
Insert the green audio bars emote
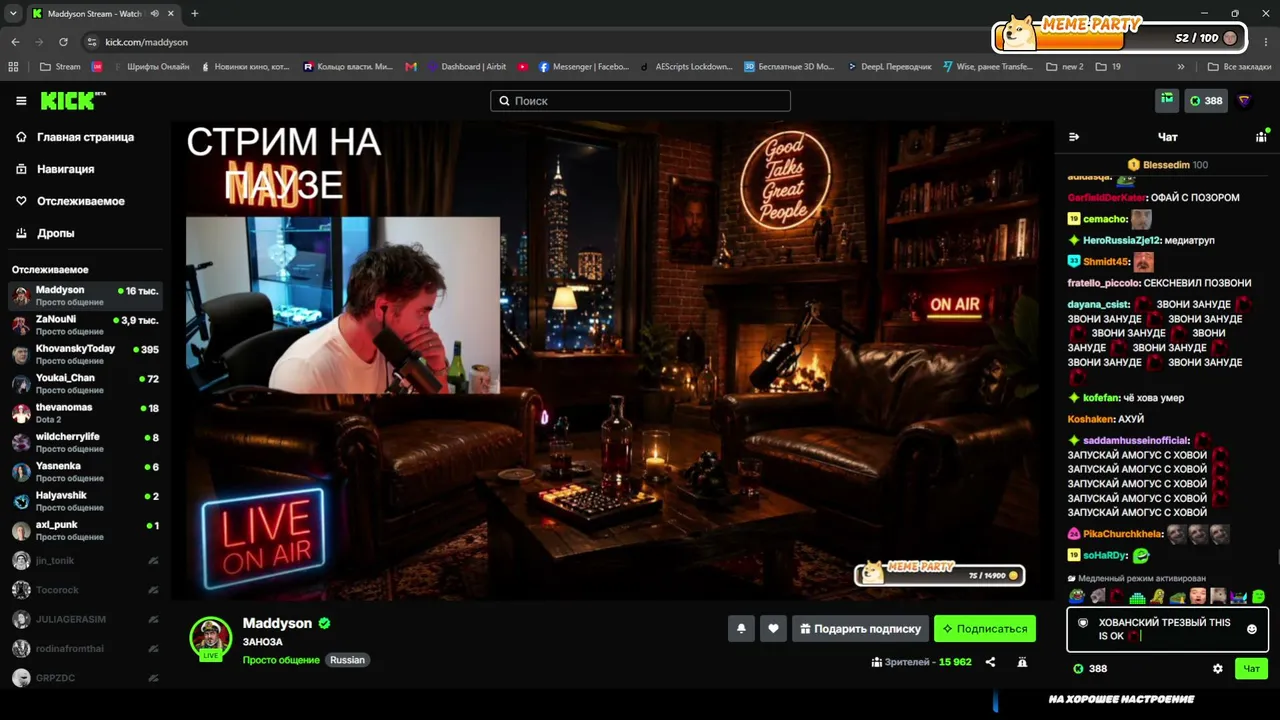pos(1137,597)
